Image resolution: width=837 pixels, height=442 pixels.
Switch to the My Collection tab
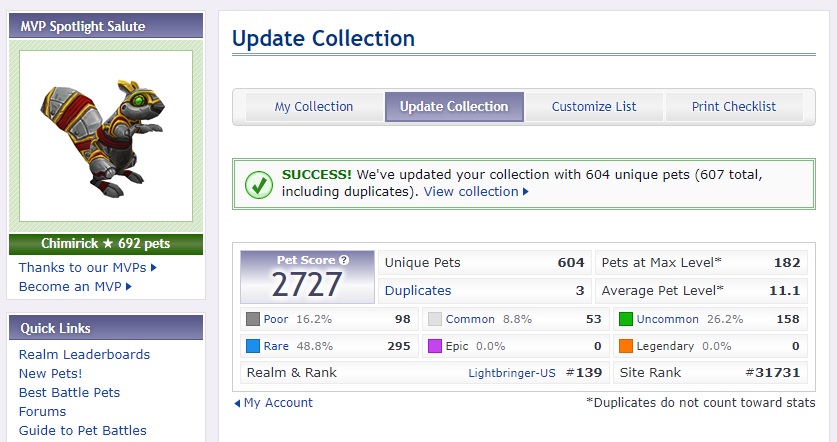point(313,107)
